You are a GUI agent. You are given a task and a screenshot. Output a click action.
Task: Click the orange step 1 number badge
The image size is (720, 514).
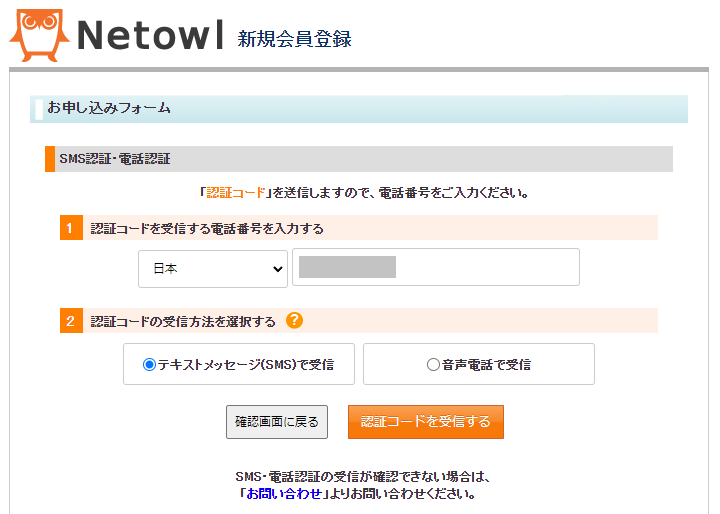(71, 228)
